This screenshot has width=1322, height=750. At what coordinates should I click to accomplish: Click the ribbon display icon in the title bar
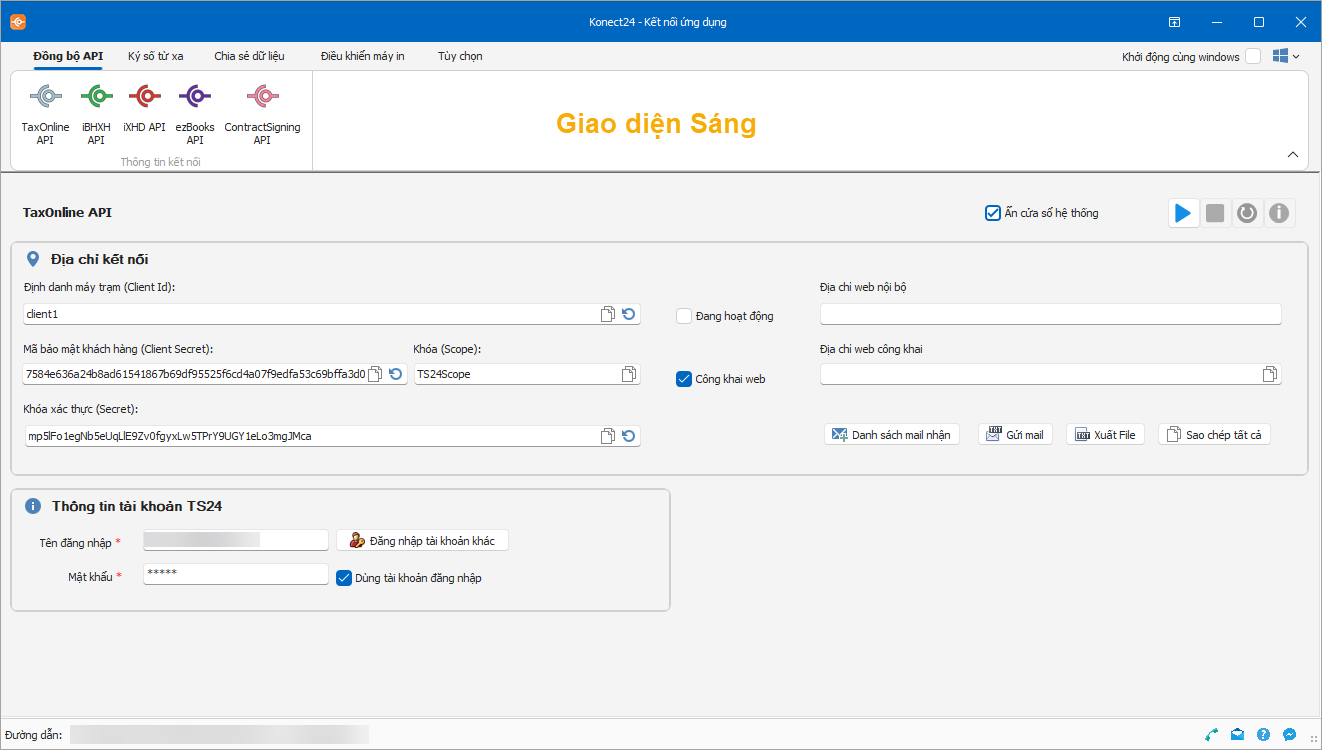pos(1175,21)
